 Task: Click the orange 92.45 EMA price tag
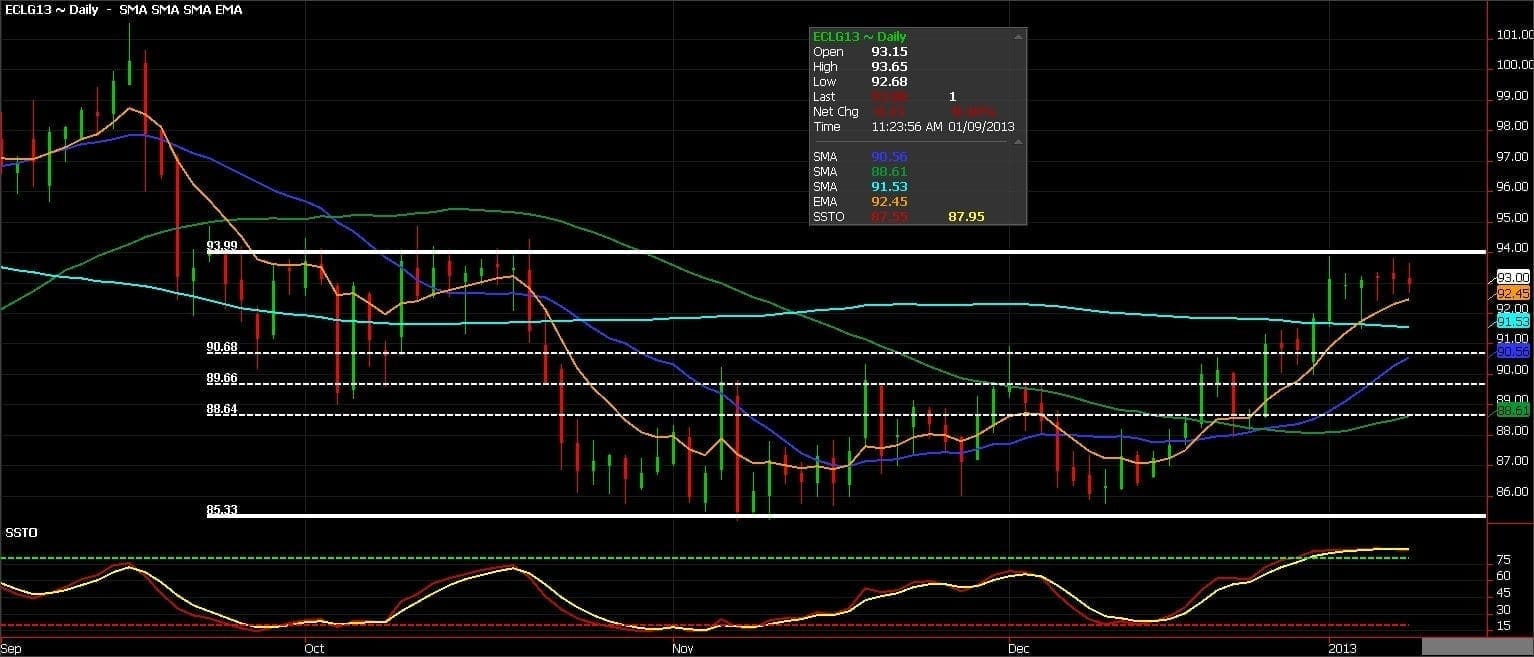tap(1512, 293)
